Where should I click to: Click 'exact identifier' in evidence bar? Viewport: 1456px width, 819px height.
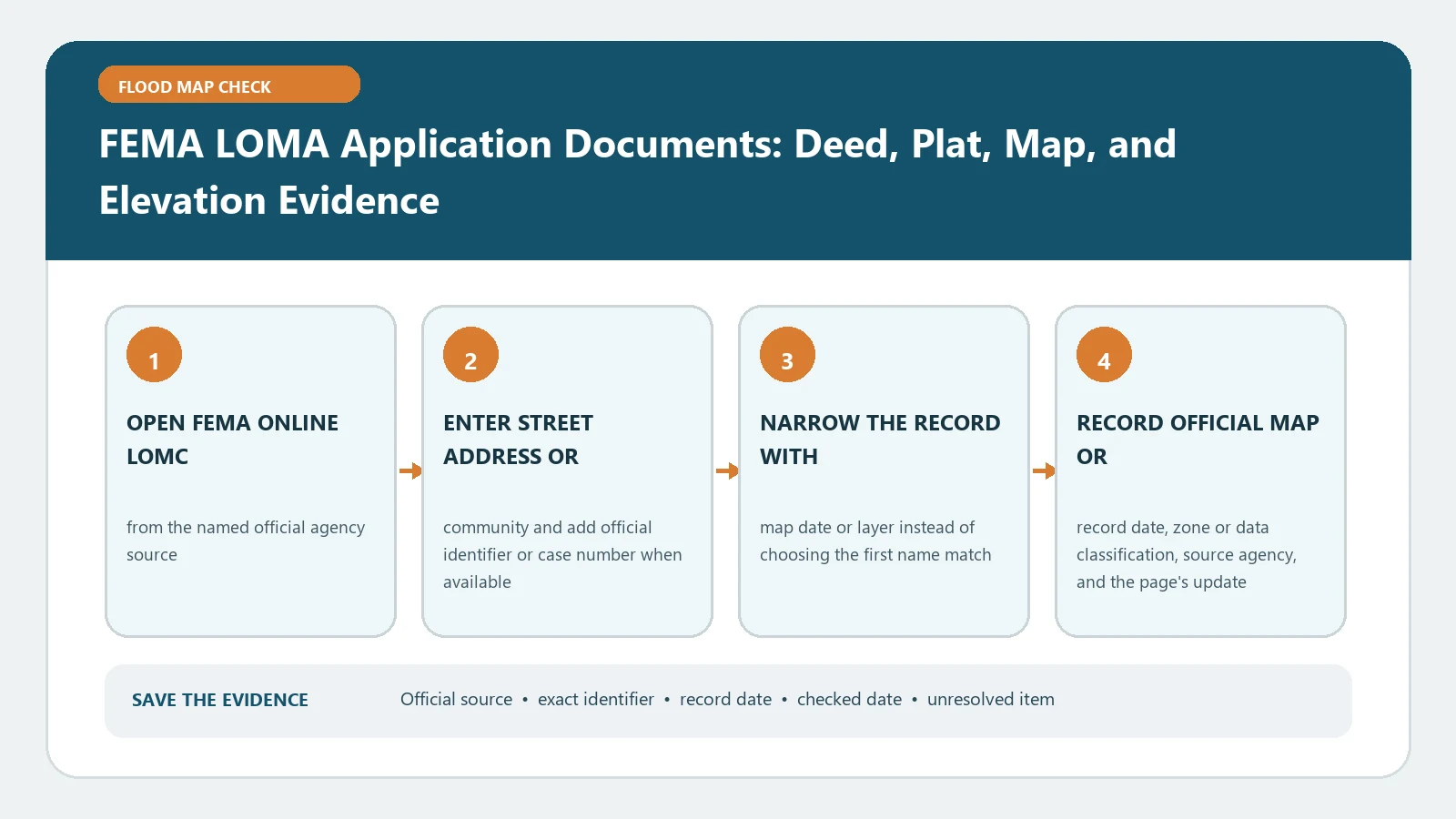596,699
